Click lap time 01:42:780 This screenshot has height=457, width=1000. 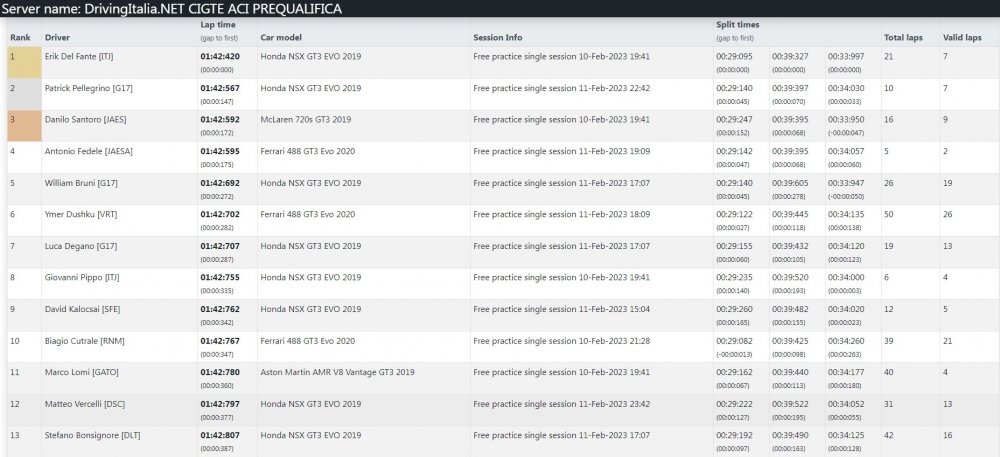(220, 373)
